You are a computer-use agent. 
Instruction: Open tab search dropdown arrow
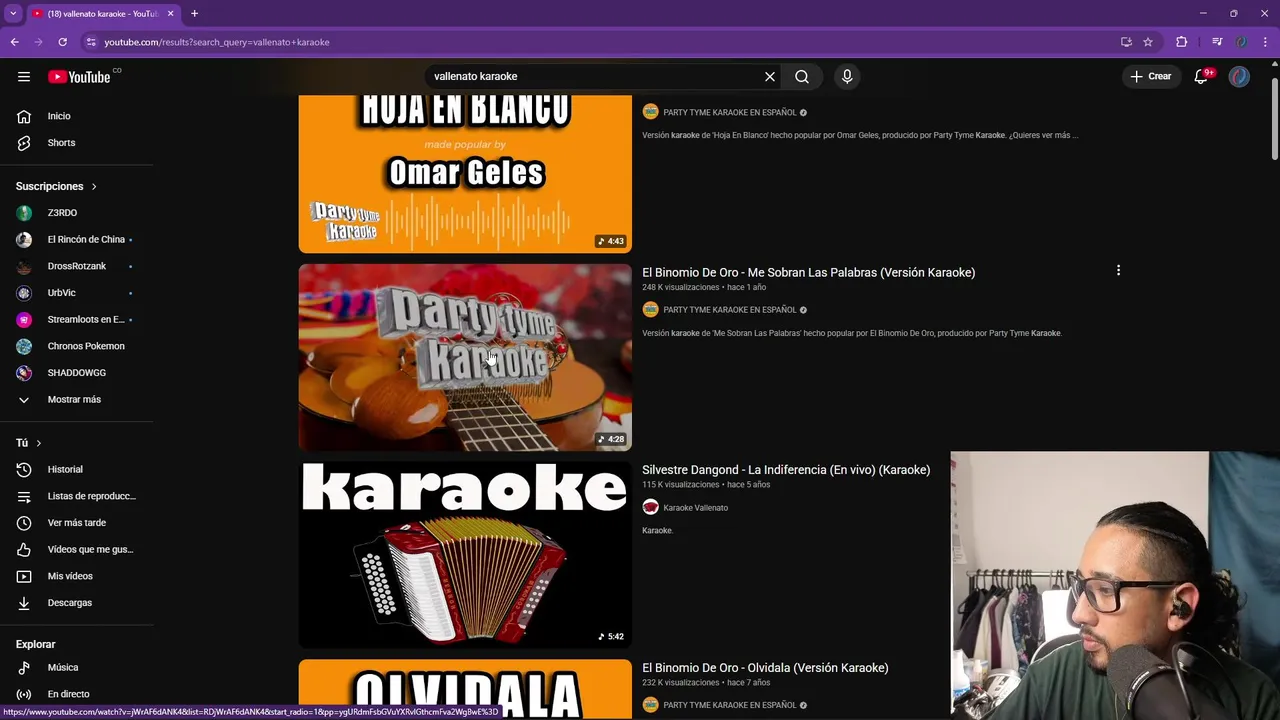click(x=13, y=14)
